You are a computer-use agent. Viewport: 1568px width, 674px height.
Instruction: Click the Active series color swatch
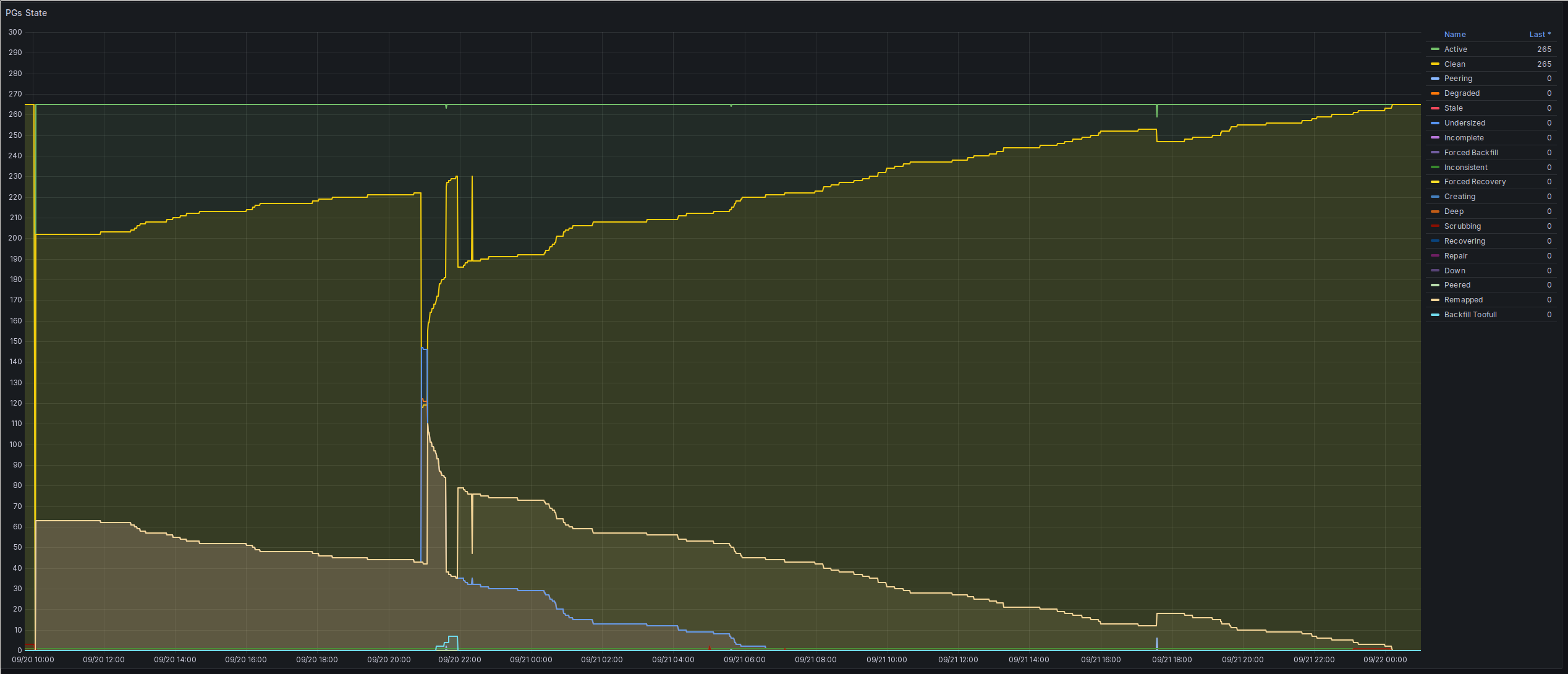1435,49
